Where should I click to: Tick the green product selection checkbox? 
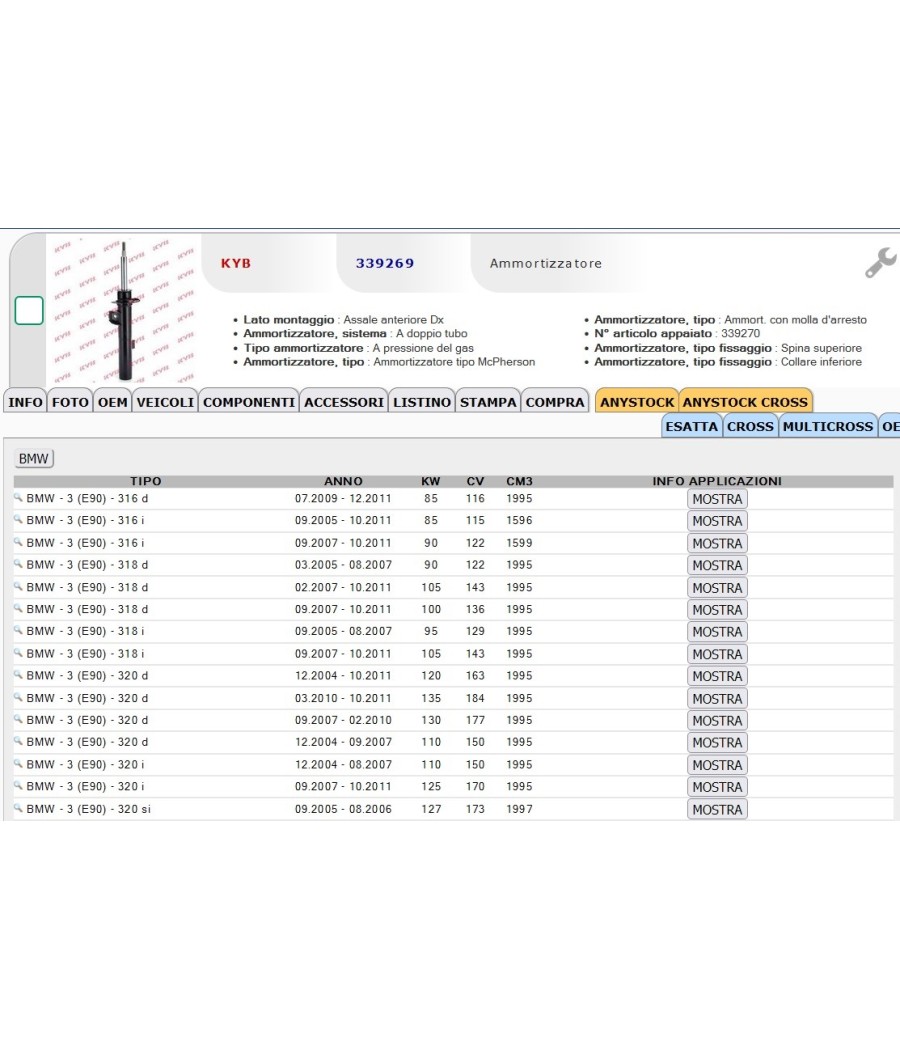(x=29, y=310)
